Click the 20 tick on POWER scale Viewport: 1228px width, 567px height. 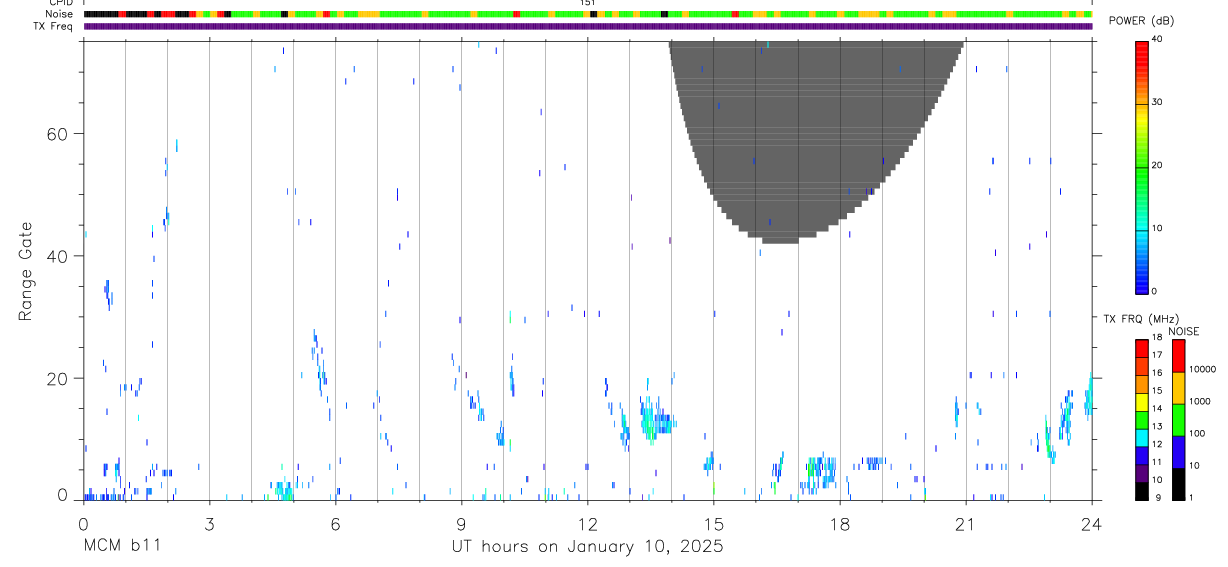pos(1156,165)
